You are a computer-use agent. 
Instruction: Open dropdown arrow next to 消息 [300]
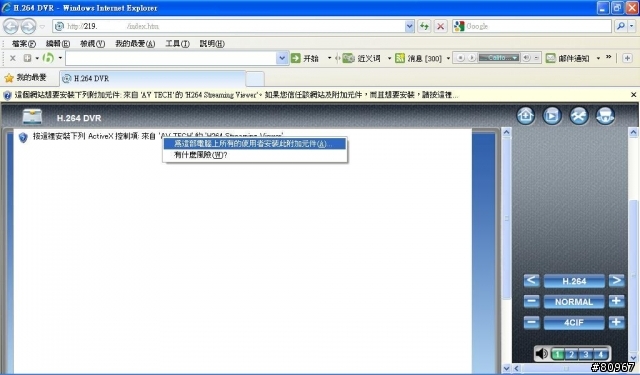click(x=448, y=58)
